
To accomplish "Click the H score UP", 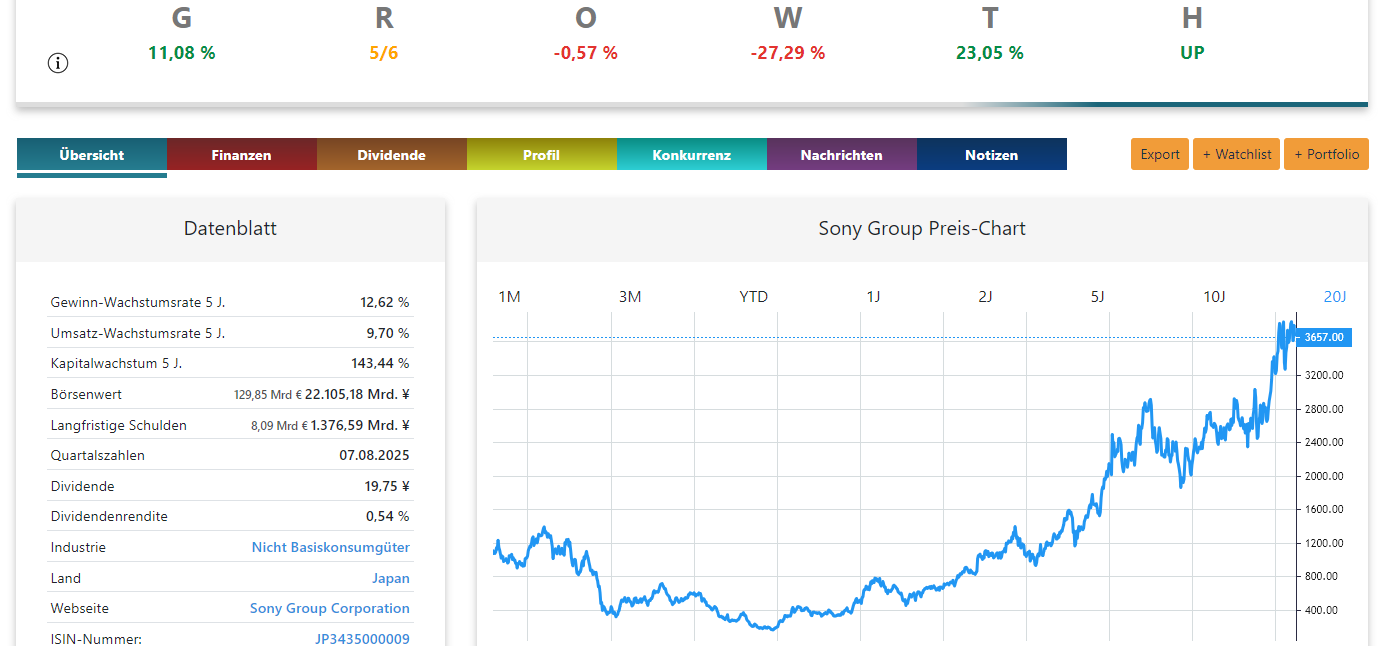I will point(1192,53).
